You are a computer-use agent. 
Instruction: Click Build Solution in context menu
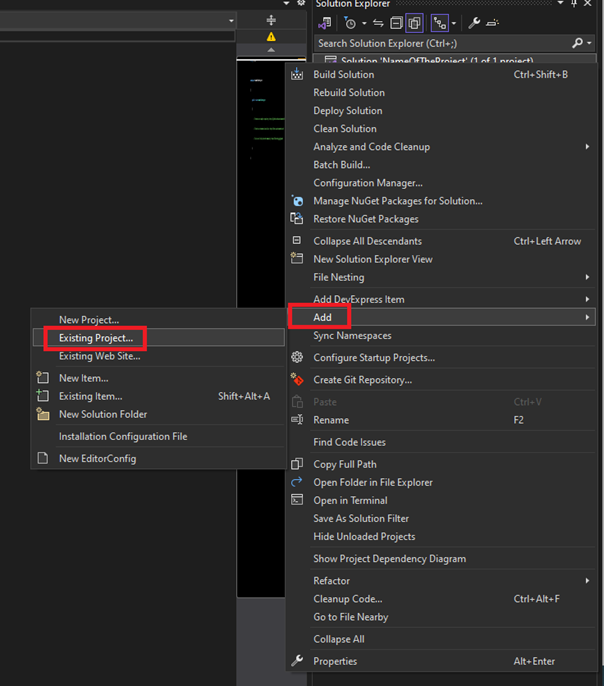pos(343,75)
